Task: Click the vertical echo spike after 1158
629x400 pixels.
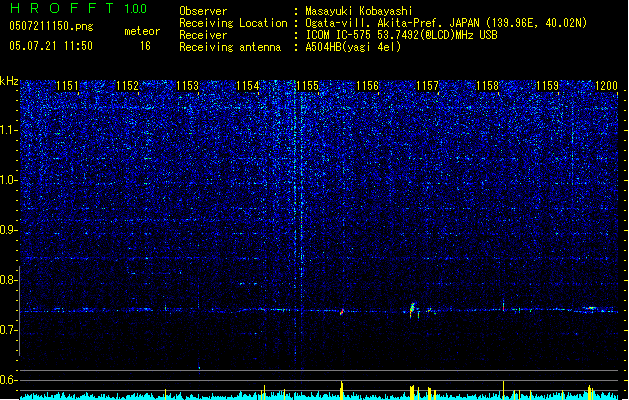Action: click(x=503, y=305)
